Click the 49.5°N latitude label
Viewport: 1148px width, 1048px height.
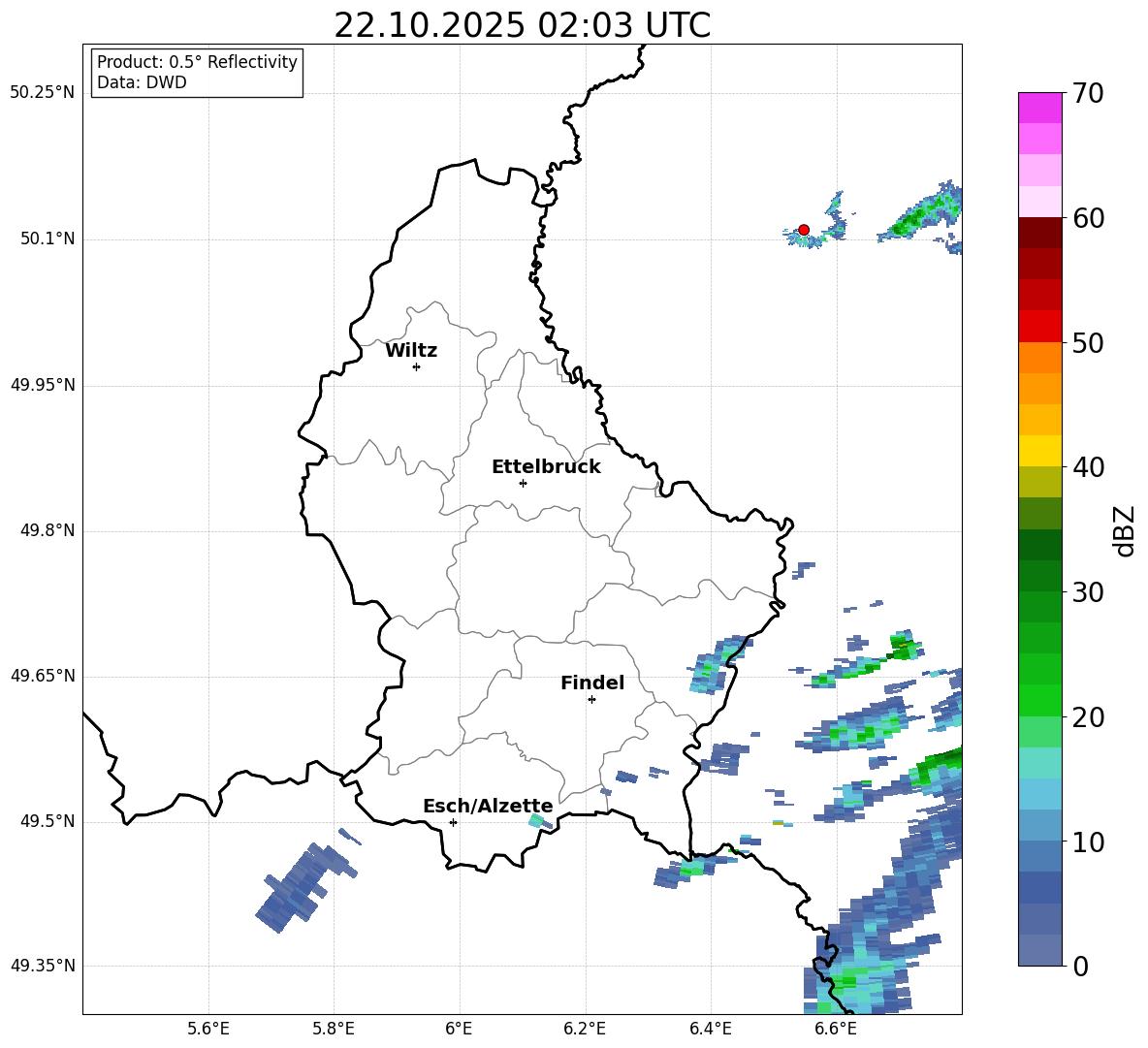click(x=48, y=821)
